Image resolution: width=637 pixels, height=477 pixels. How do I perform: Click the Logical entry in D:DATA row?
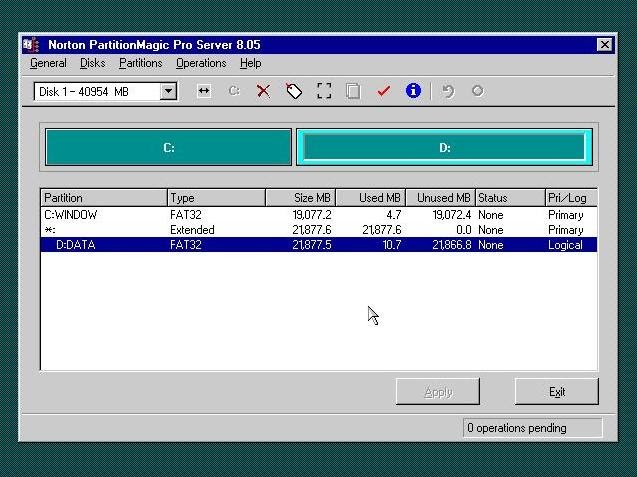tap(565, 245)
